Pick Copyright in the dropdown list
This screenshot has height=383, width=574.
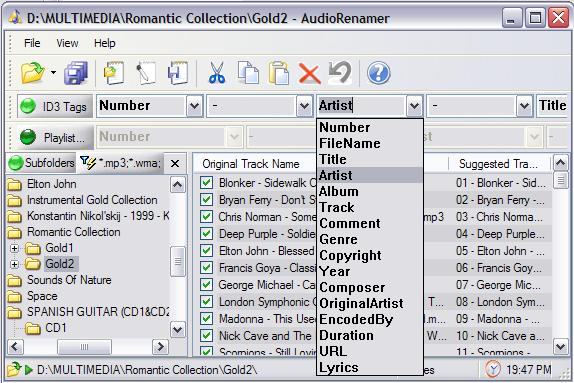[370, 256]
